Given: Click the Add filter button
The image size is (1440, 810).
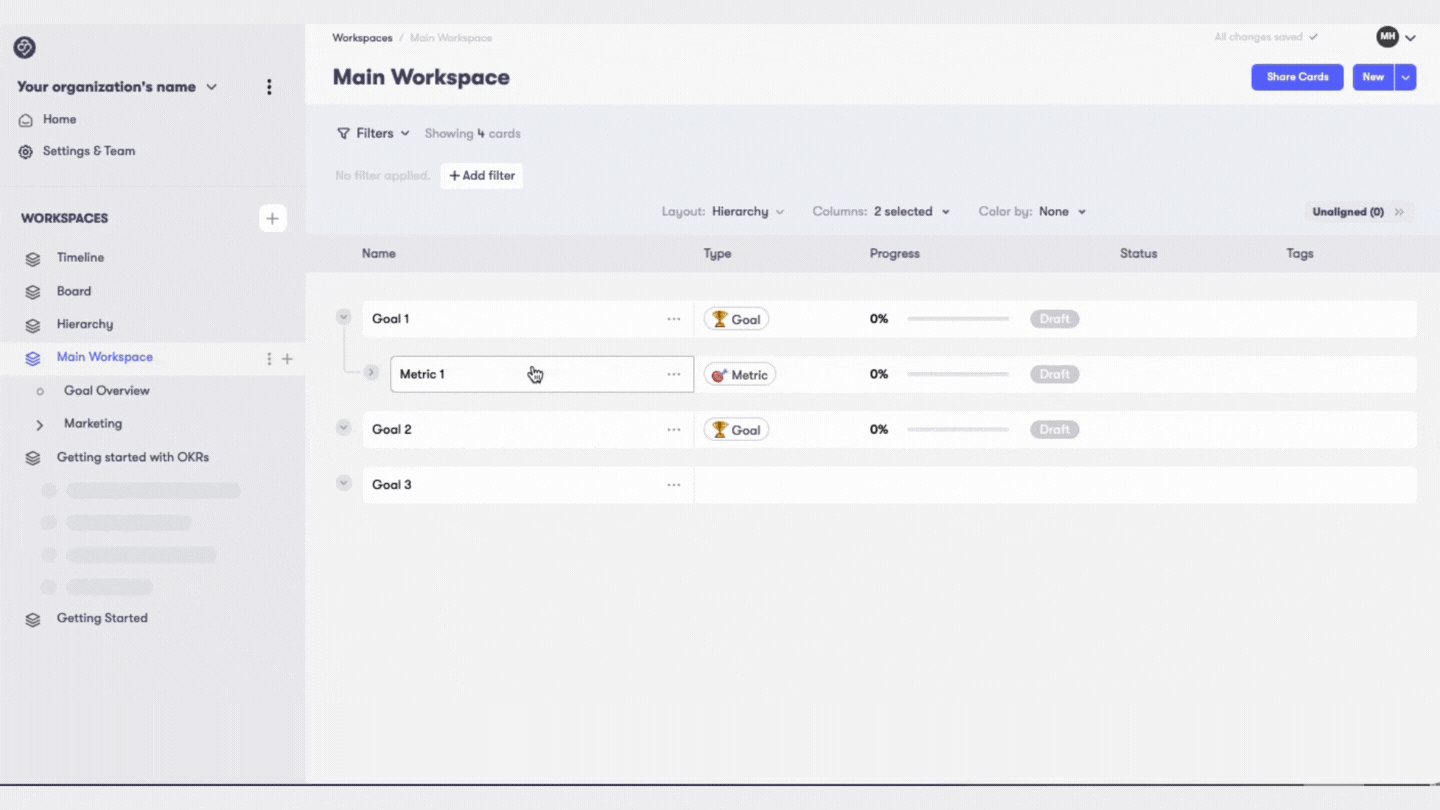Looking at the screenshot, I should (482, 176).
